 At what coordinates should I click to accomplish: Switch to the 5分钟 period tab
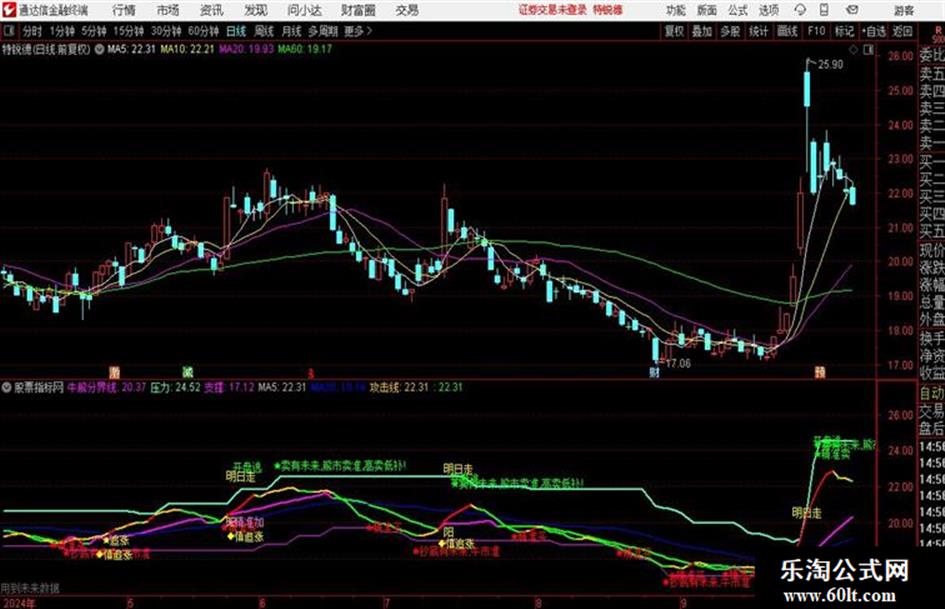click(x=93, y=31)
